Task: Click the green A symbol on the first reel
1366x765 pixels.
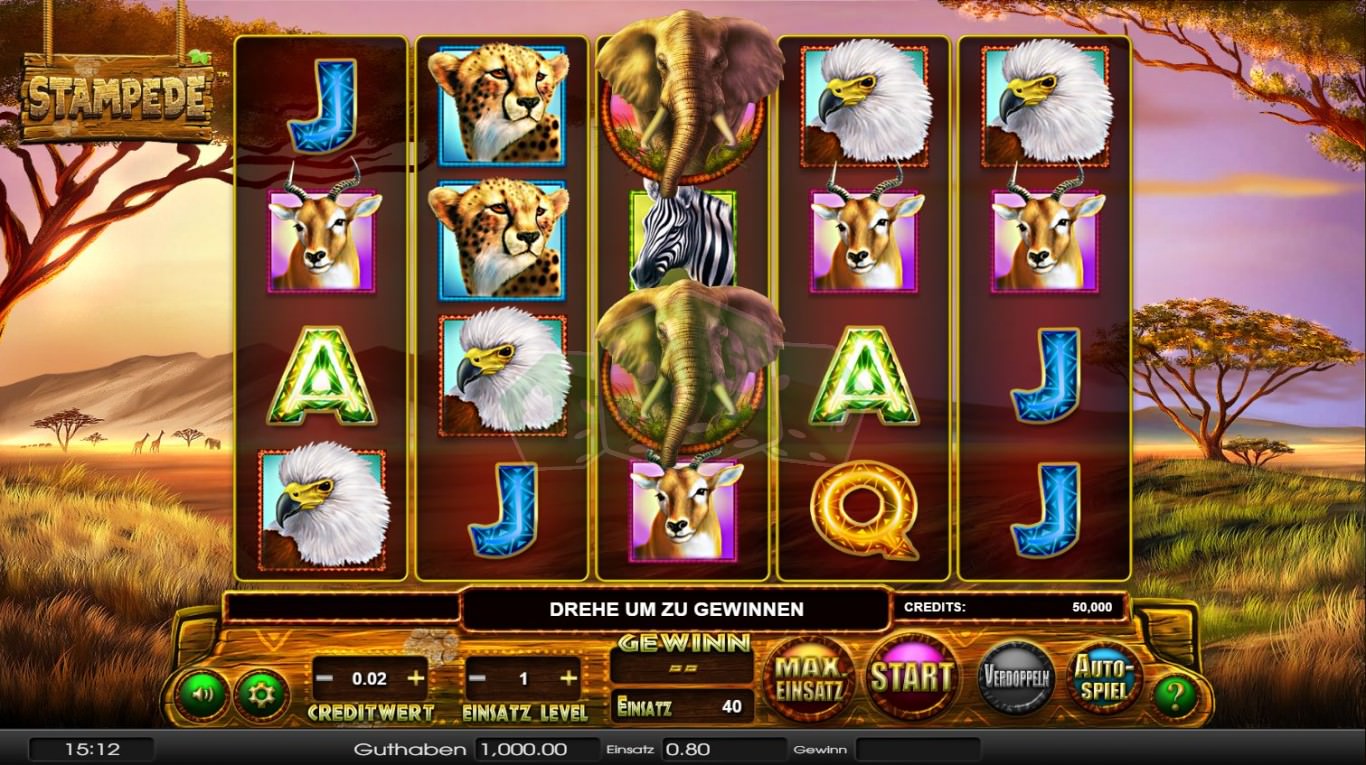Action: [322, 376]
